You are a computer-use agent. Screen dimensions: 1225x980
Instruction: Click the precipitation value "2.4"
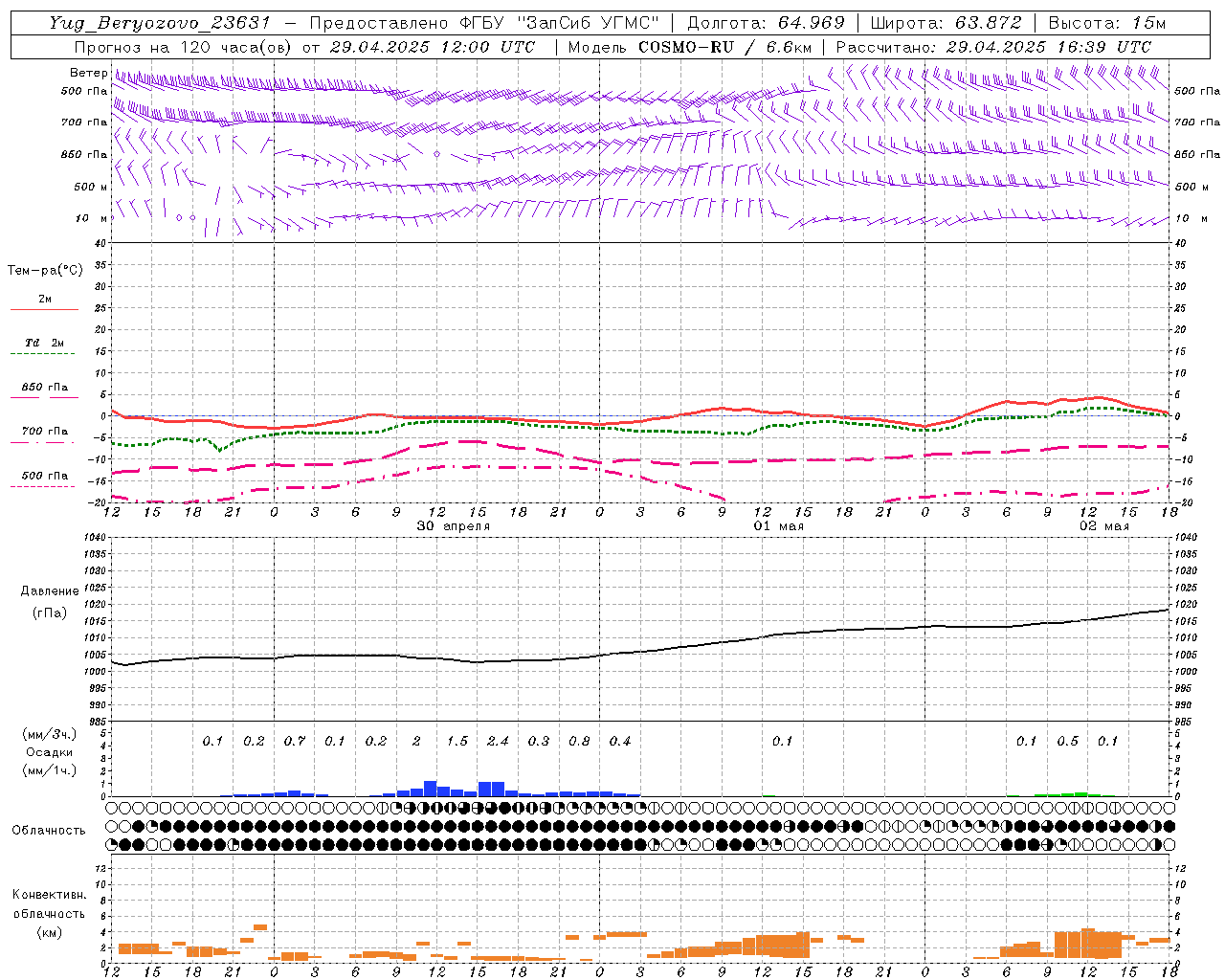(x=498, y=742)
